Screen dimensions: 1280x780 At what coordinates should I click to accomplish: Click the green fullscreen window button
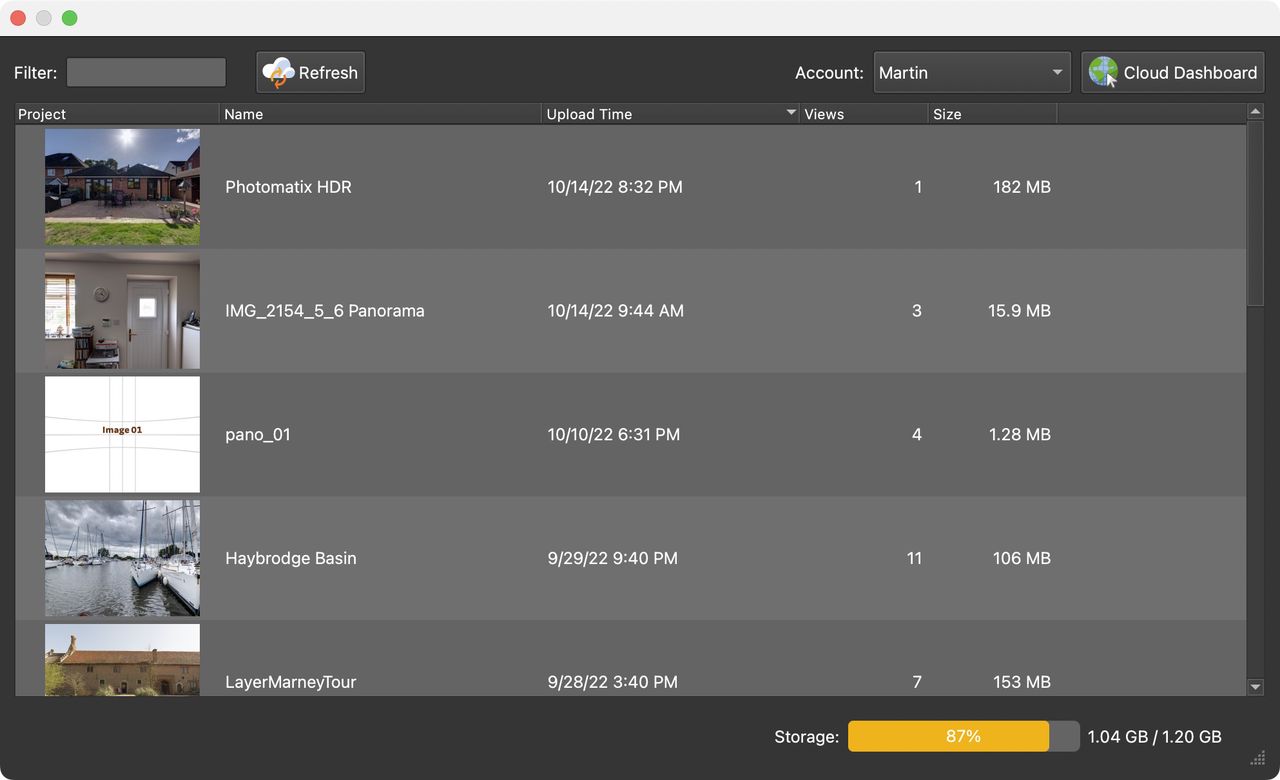(69, 18)
